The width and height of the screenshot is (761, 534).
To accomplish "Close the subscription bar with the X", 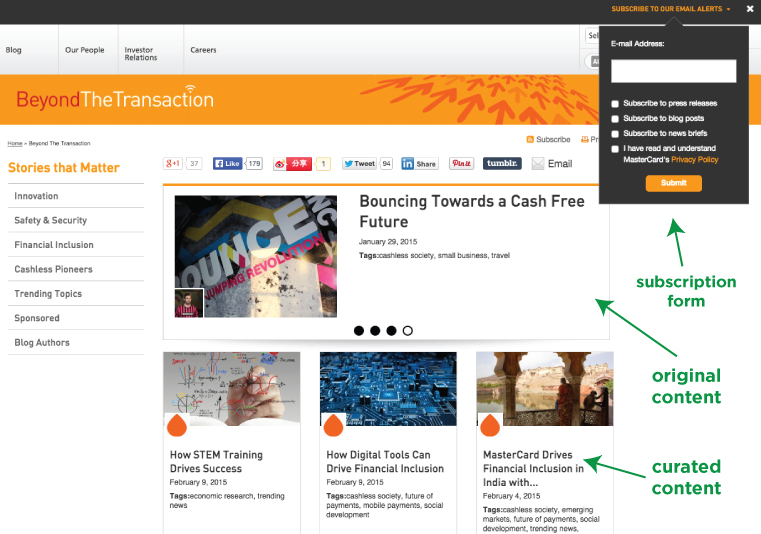I will click(x=750, y=9).
